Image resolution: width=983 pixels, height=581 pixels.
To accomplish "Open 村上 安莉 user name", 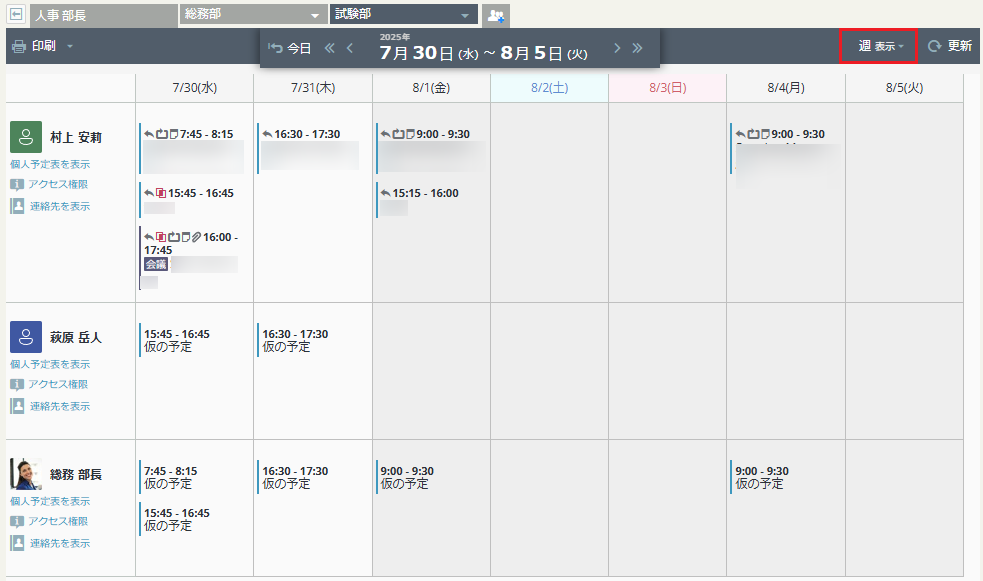I will 76,137.
